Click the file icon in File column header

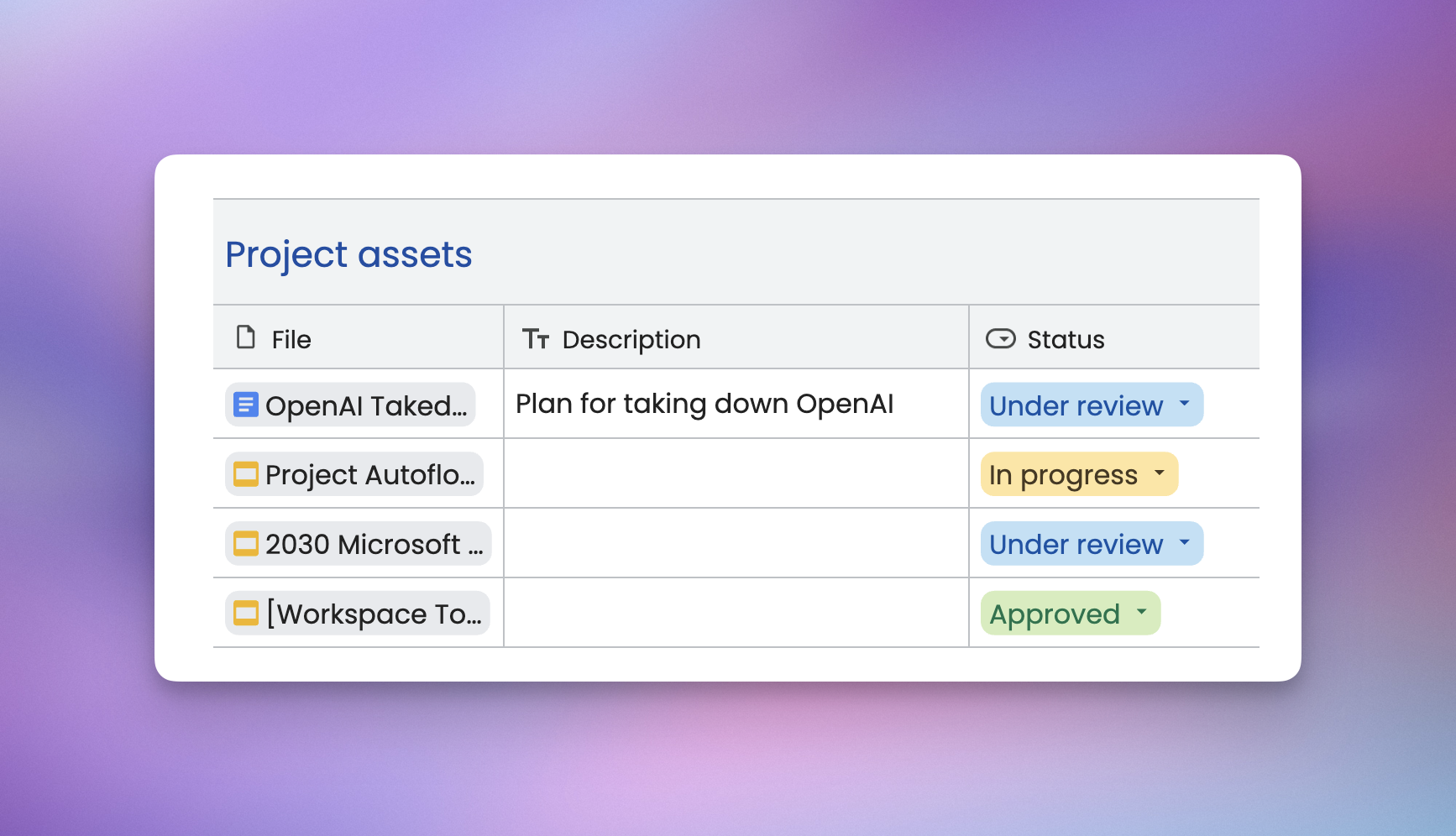coord(245,337)
